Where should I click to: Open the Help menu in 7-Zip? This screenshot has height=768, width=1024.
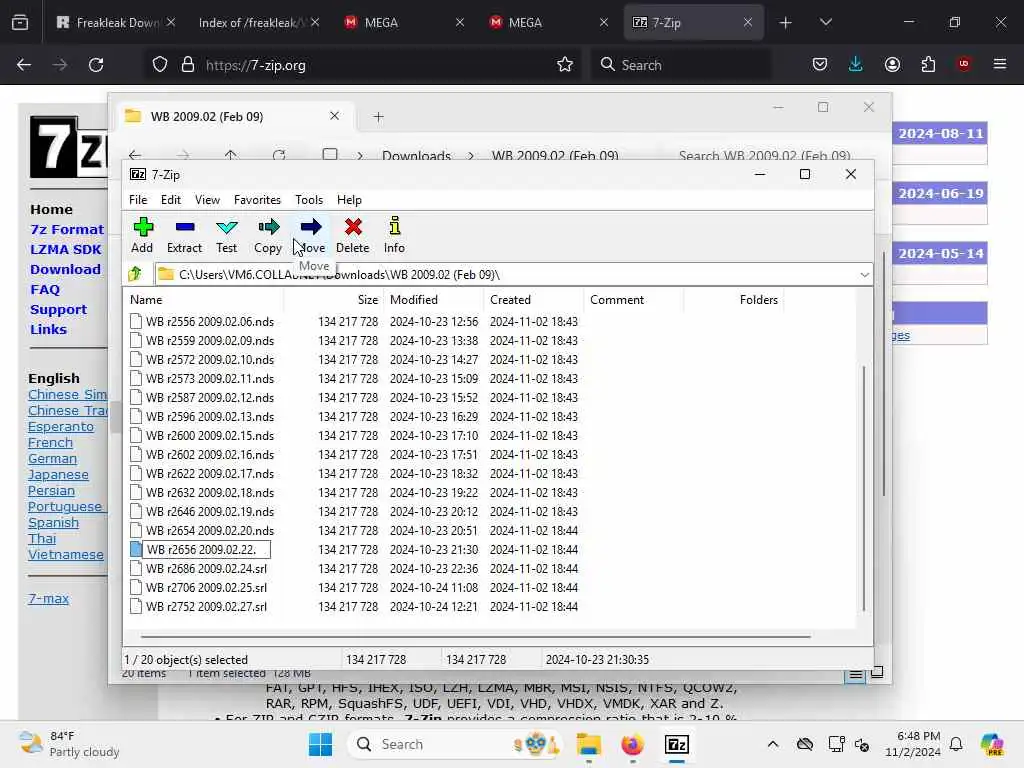pos(349,200)
